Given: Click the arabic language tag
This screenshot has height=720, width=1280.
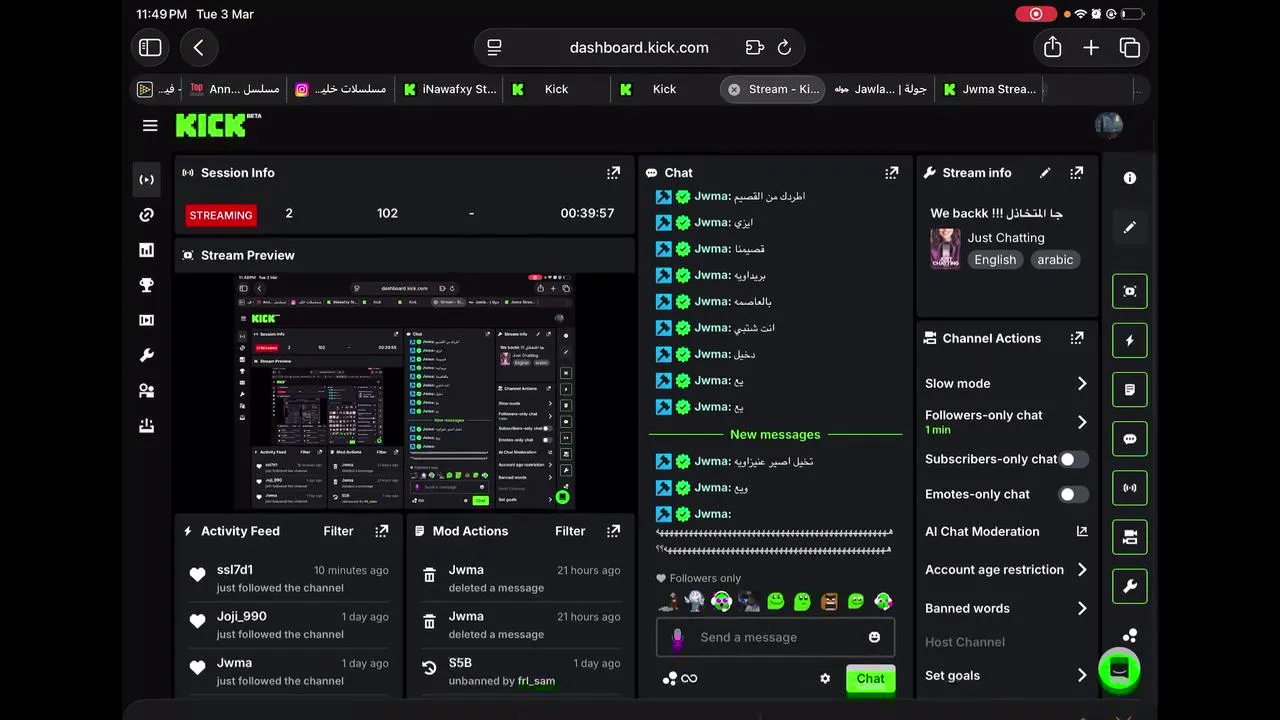Looking at the screenshot, I should (1055, 260).
